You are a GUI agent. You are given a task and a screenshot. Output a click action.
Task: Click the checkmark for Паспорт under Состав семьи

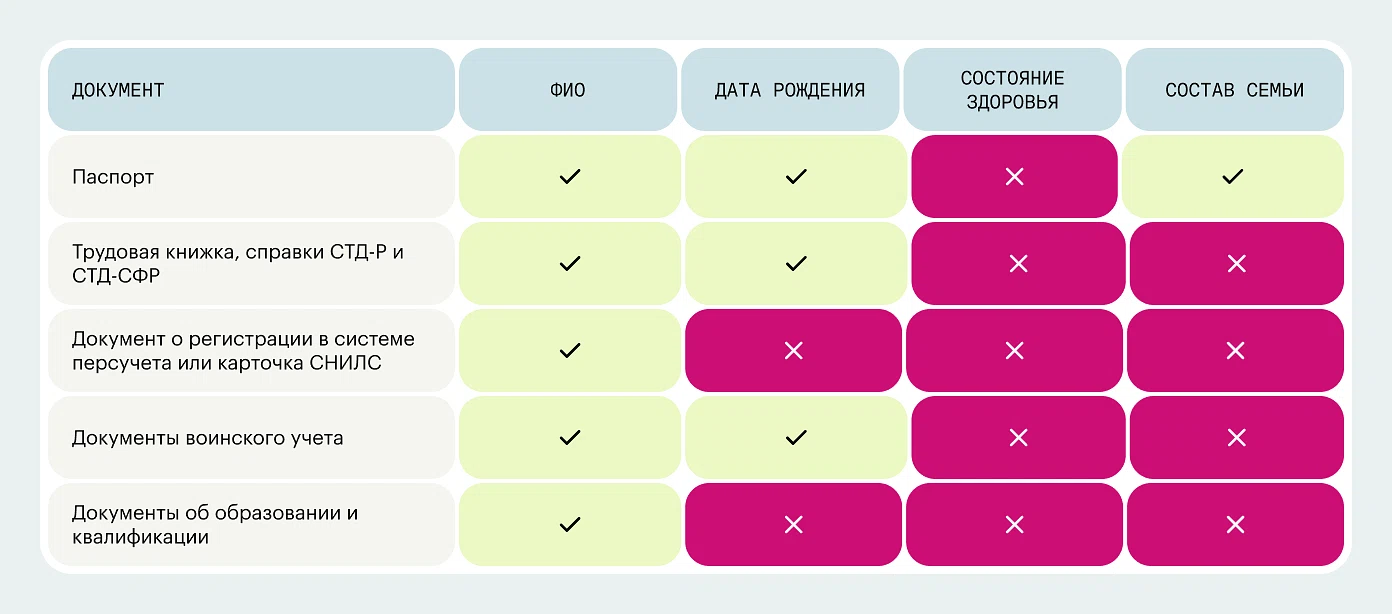[1232, 177]
